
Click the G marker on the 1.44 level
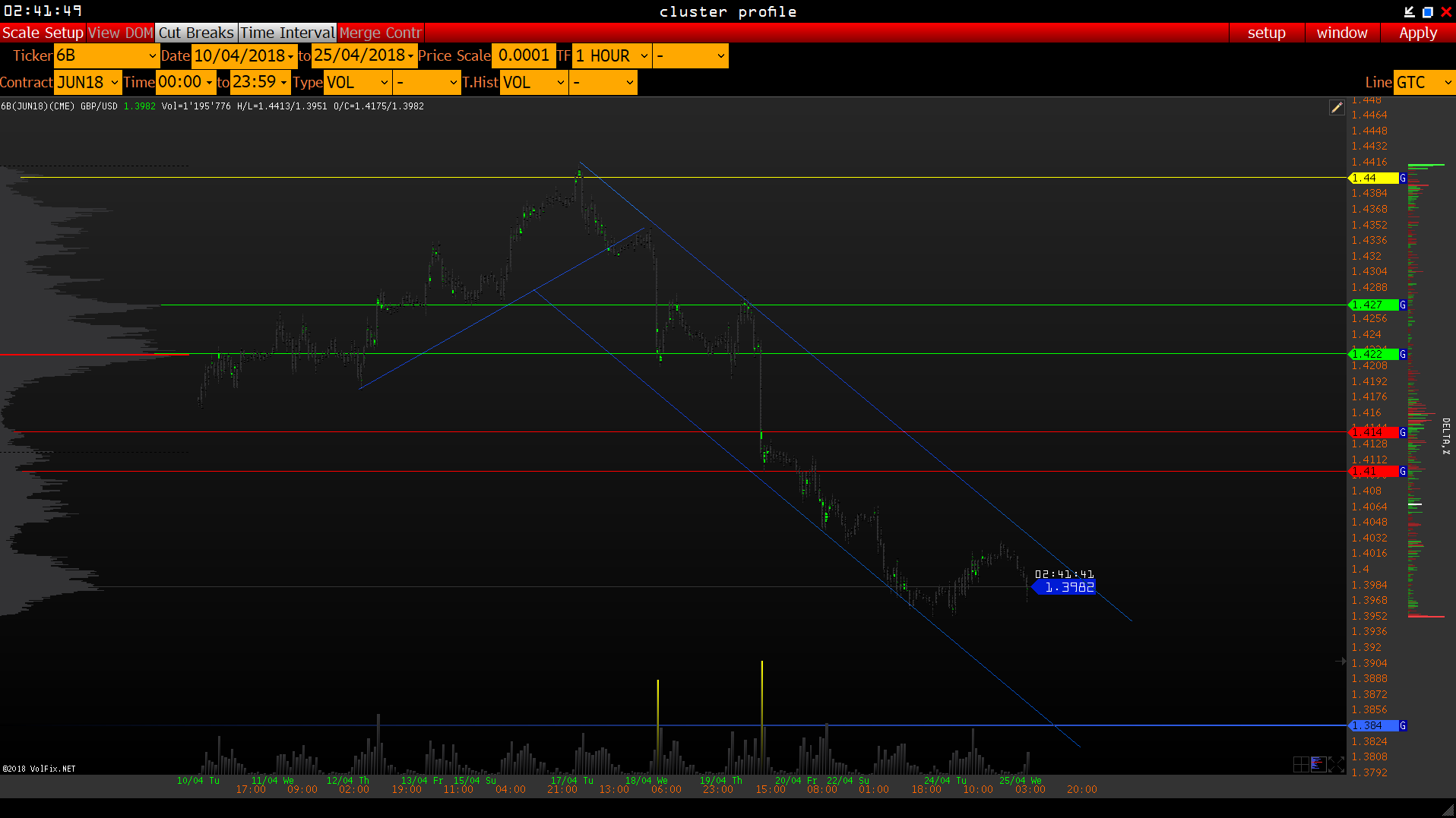(x=1403, y=178)
